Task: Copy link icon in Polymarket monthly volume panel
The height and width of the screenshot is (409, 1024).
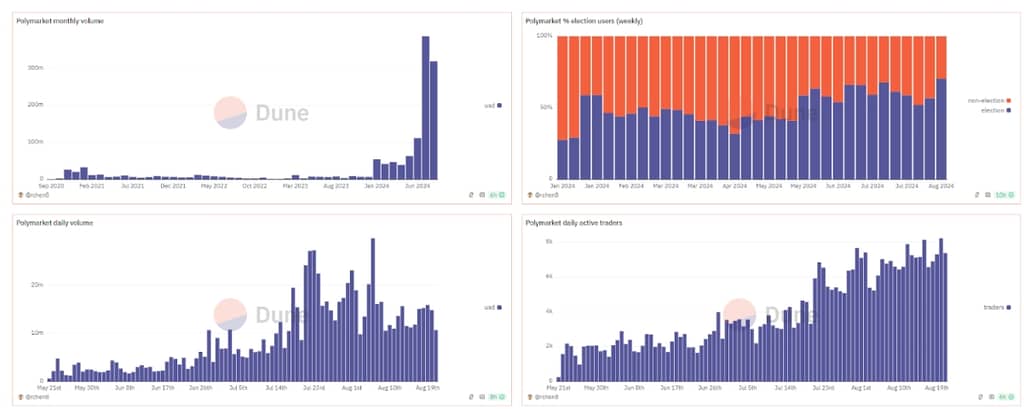Action: tap(471, 195)
